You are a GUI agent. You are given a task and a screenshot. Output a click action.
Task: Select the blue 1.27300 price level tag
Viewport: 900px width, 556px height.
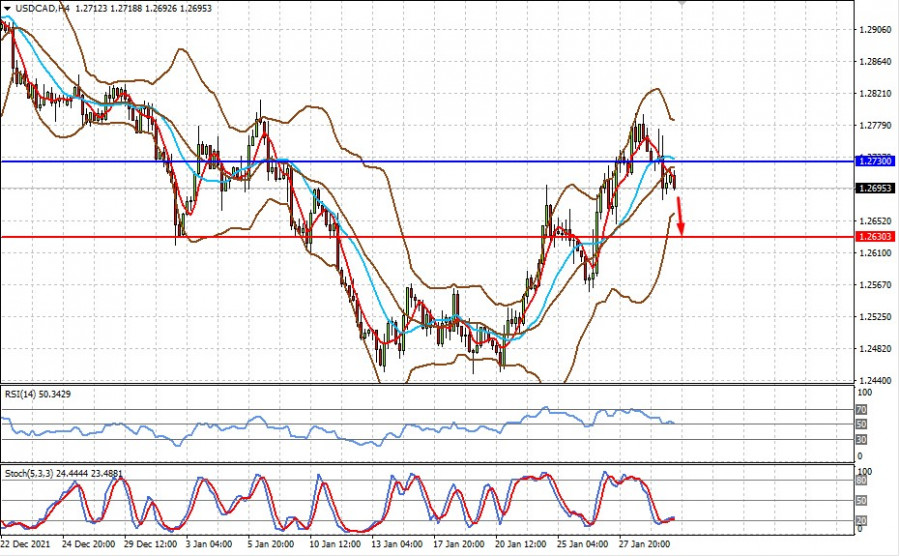[875, 161]
